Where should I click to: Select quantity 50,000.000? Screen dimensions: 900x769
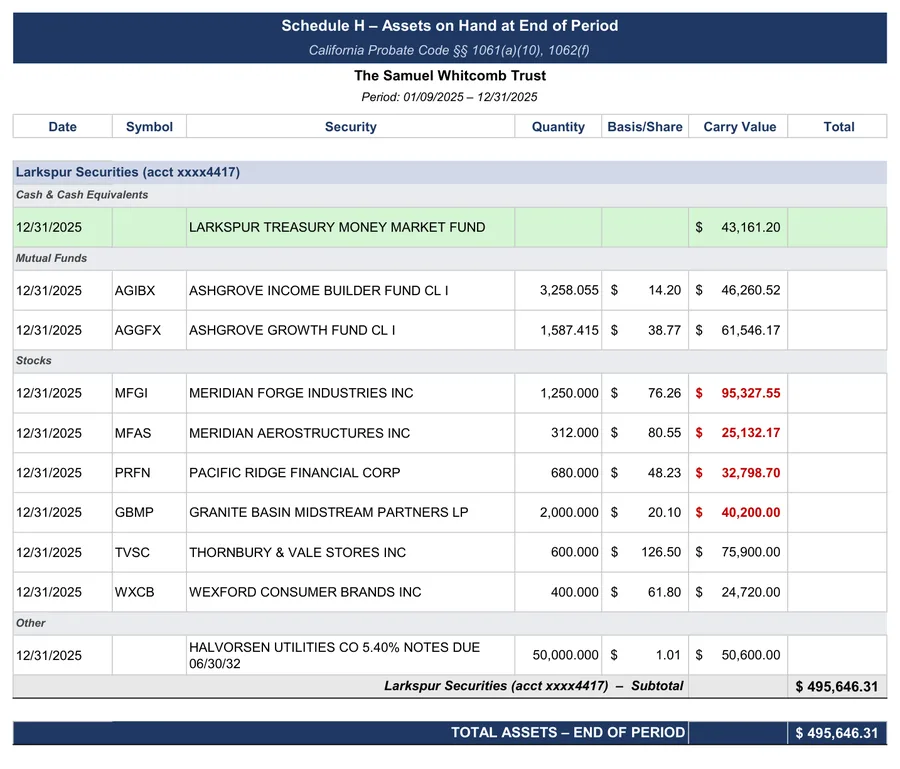pyautogui.click(x=565, y=655)
